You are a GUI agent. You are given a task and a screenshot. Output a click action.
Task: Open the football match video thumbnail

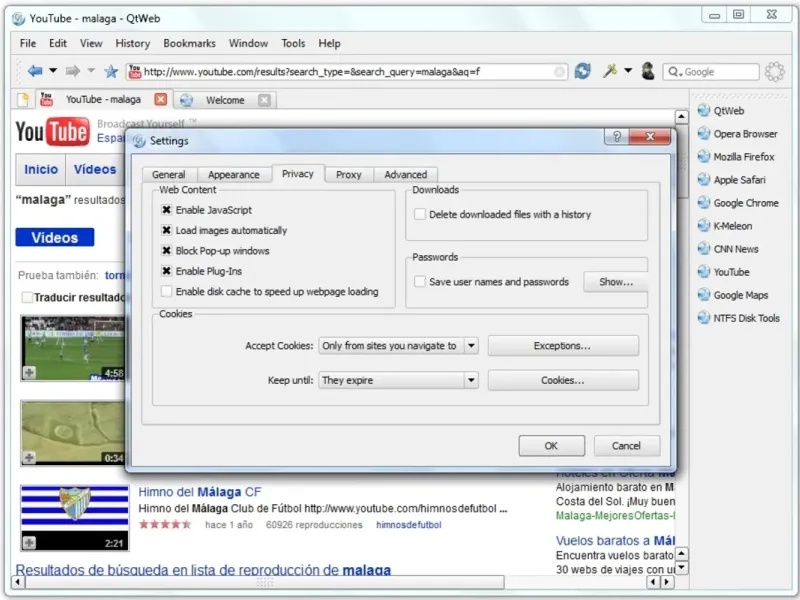pos(72,348)
